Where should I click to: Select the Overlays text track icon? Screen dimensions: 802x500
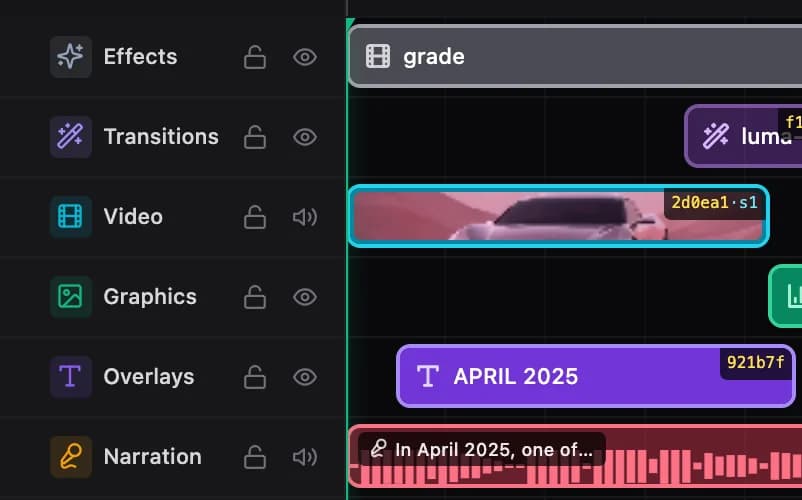[71, 377]
